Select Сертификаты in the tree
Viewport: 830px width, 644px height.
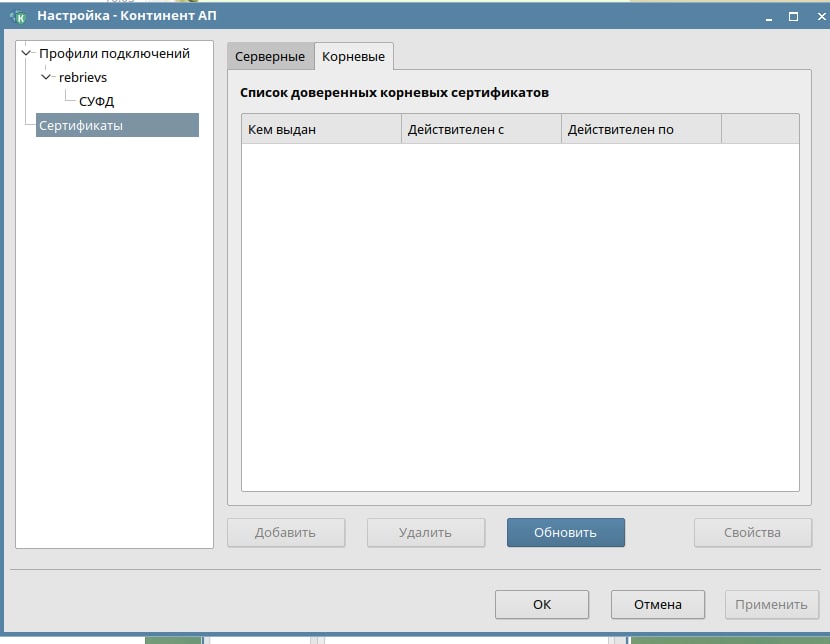pyautogui.click(x=117, y=125)
